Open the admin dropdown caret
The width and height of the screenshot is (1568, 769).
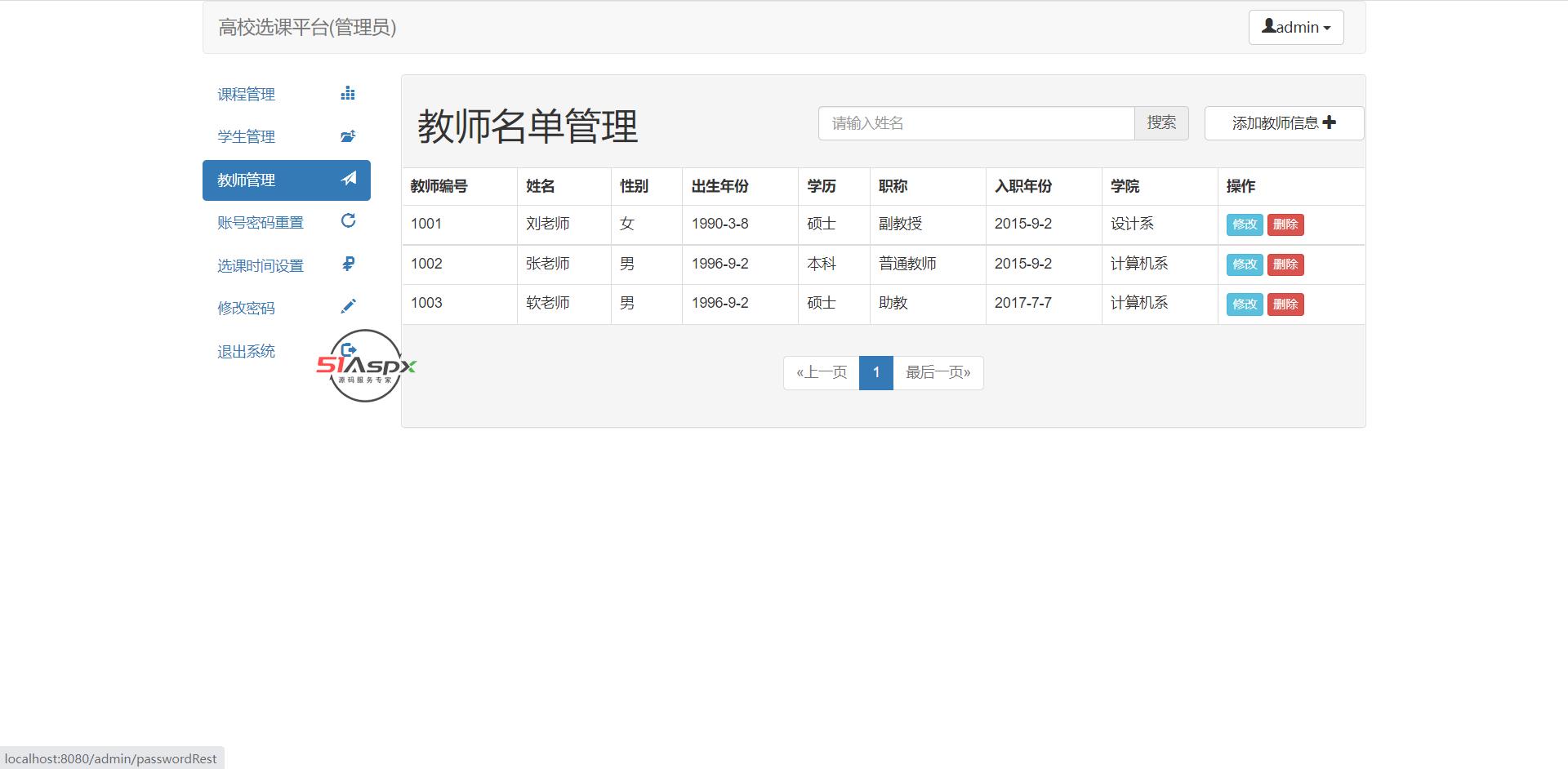(1327, 28)
